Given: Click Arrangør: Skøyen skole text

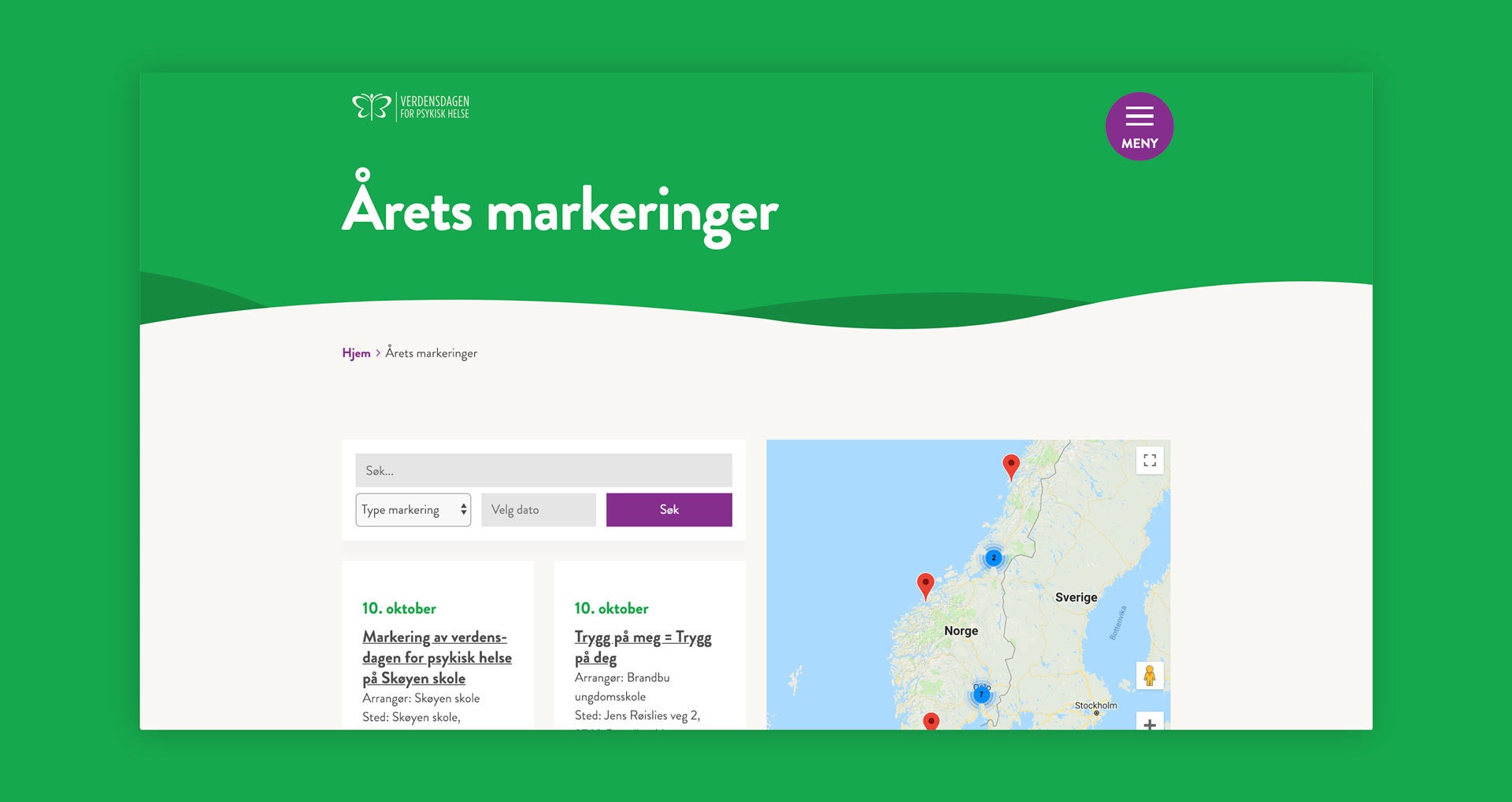Looking at the screenshot, I should tap(421, 698).
